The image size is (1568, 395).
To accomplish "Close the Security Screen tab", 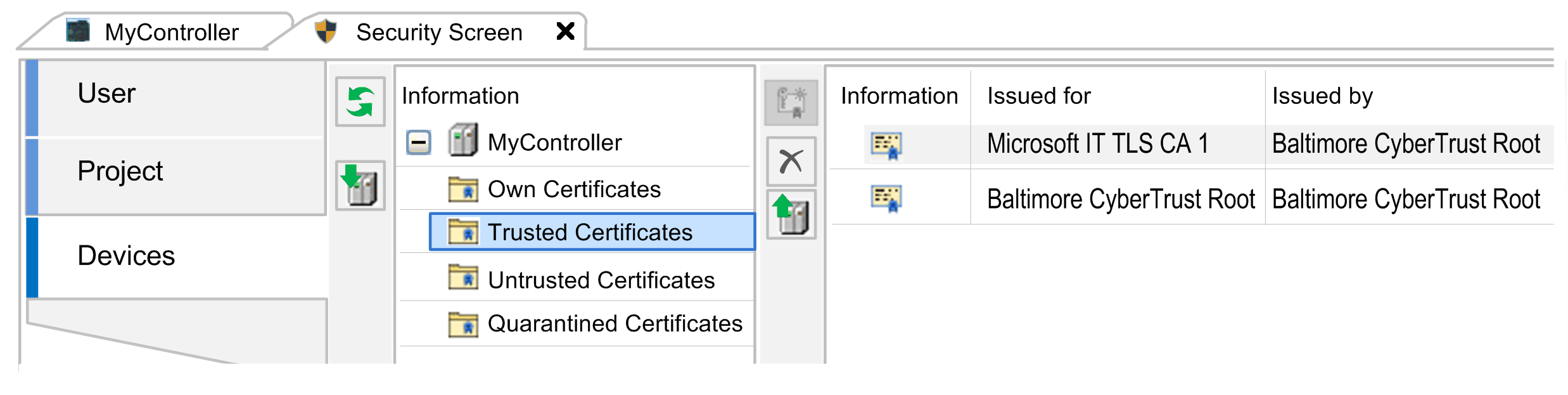I will click(565, 31).
